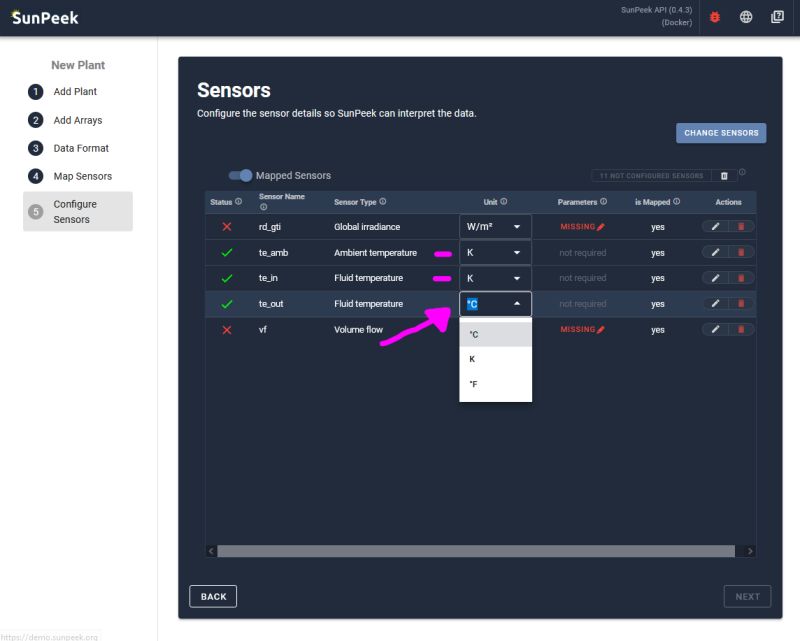
Task: Click the MISSING parameters link for rd_gti
Action: pyautogui.click(x=582, y=227)
